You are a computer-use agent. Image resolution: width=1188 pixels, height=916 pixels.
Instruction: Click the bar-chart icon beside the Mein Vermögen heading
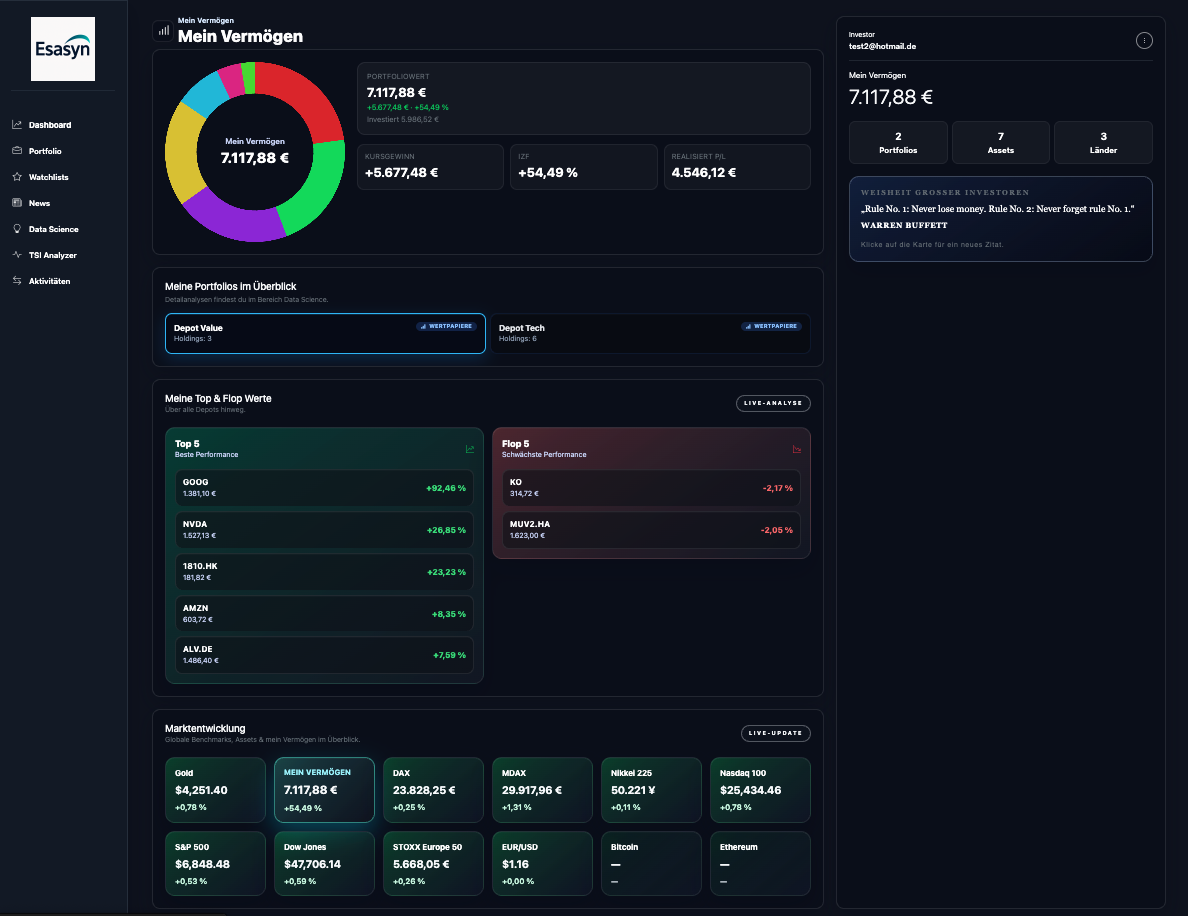pos(161,30)
